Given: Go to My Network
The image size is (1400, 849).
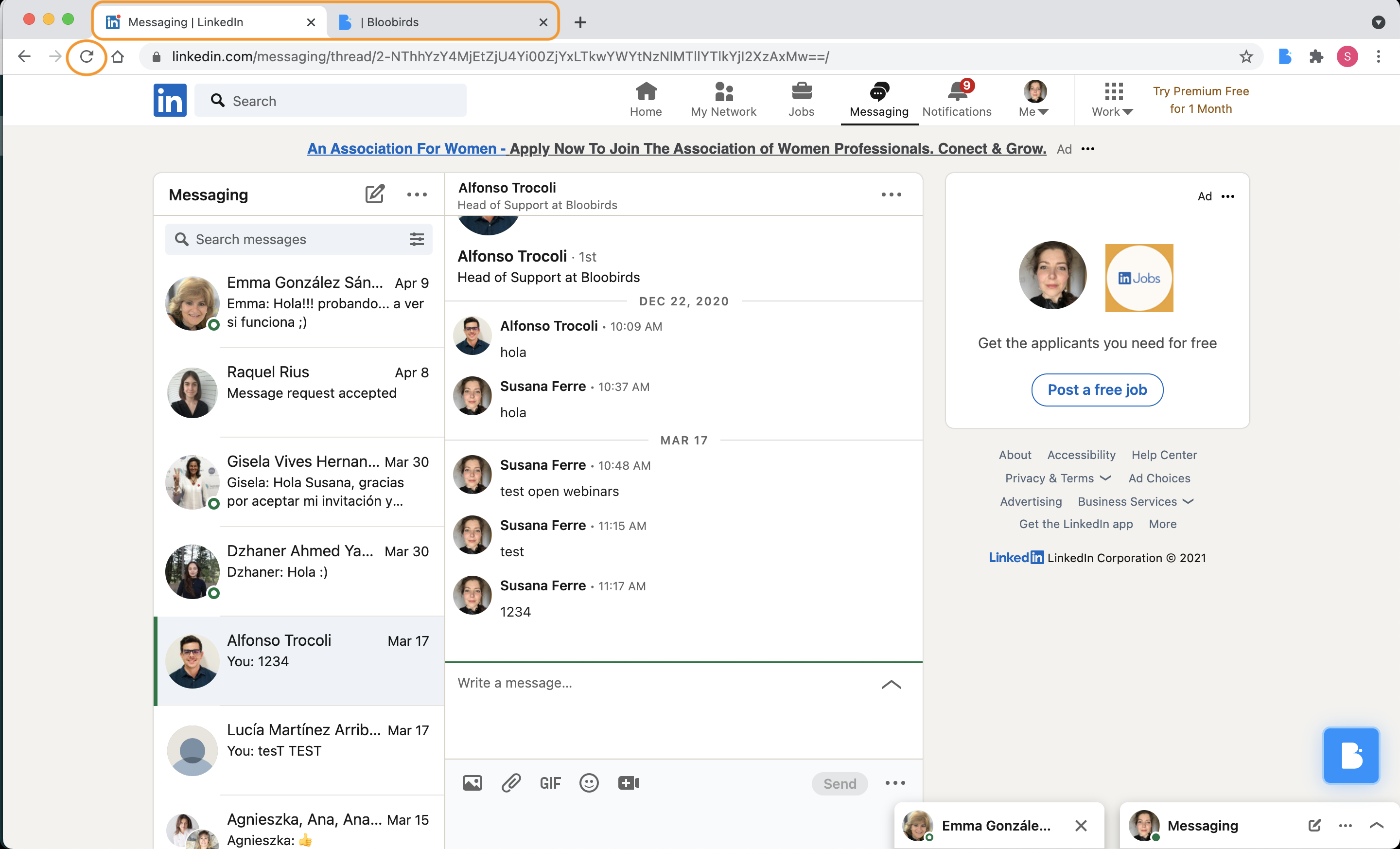Looking at the screenshot, I should (x=723, y=100).
